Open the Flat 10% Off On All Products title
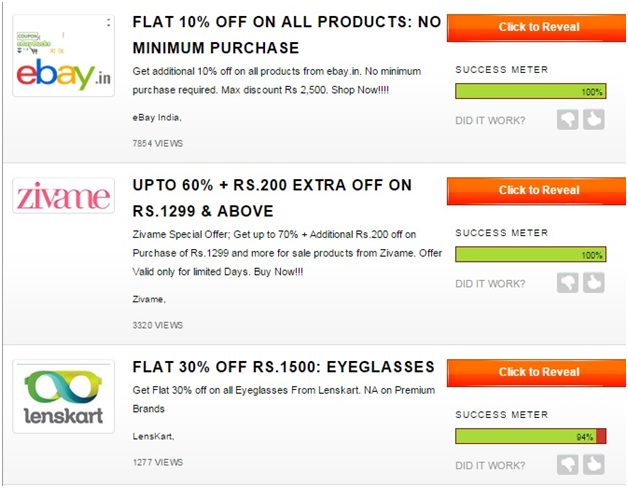Screen dimensions: 628x488 pos(287,35)
